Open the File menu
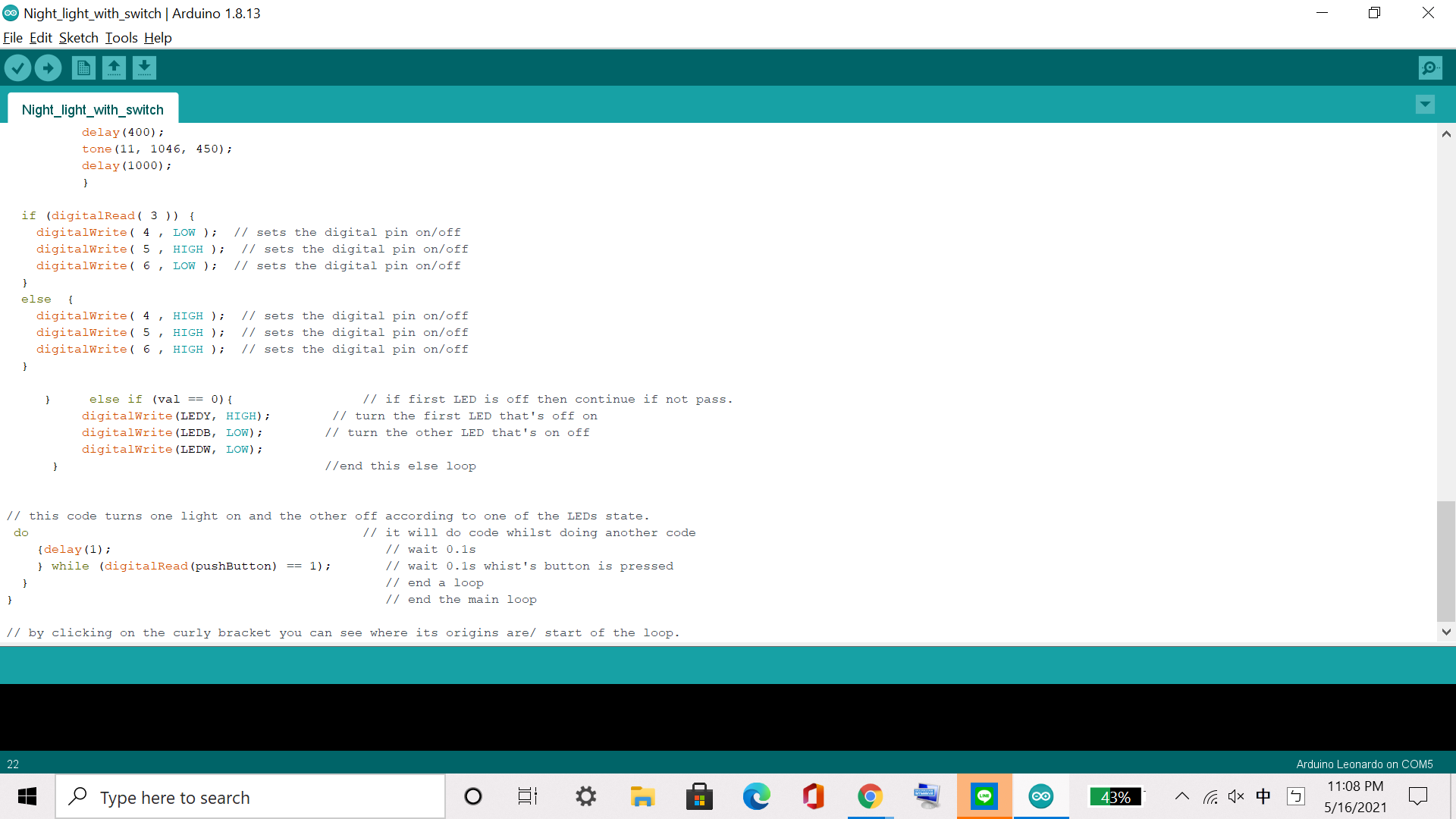Screen dimensions: 1456x819 pyautogui.click(x=13, y=38)
